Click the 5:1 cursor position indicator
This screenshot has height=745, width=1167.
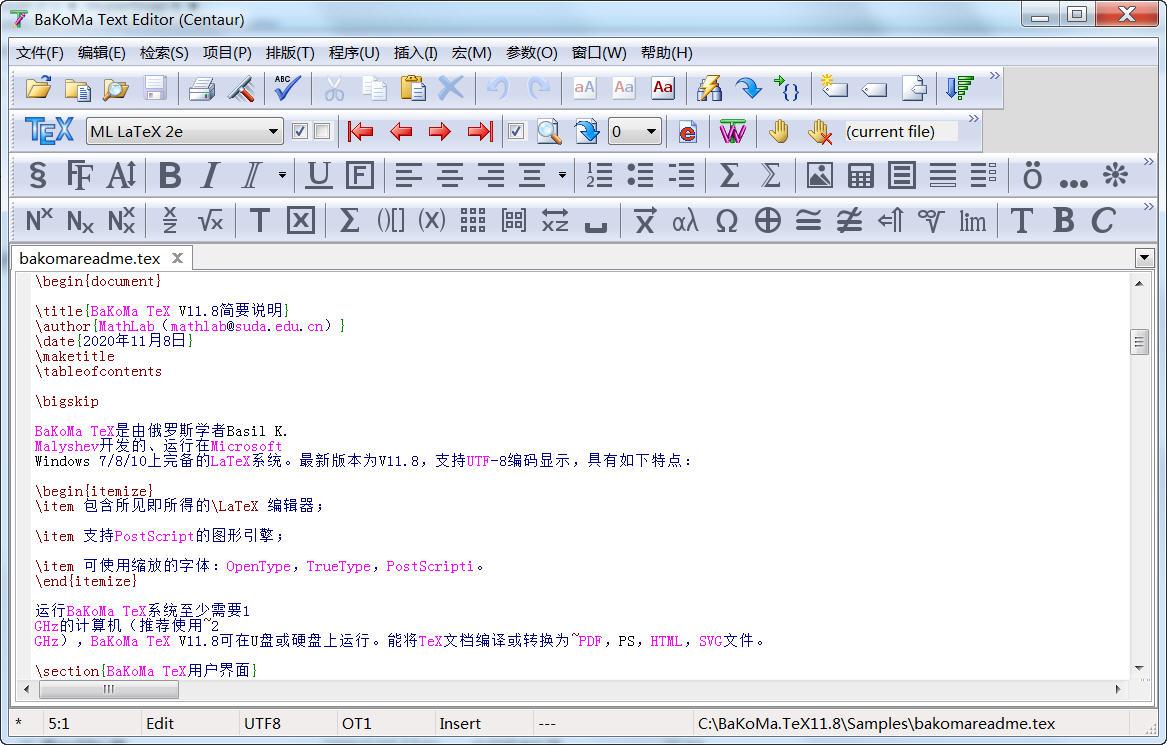tap(91, 723)
